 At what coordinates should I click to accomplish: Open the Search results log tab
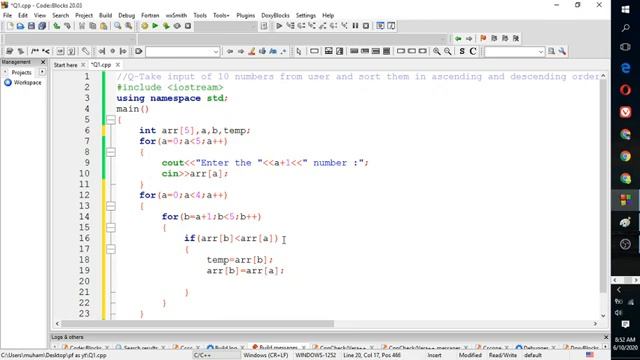coord(140,347)
